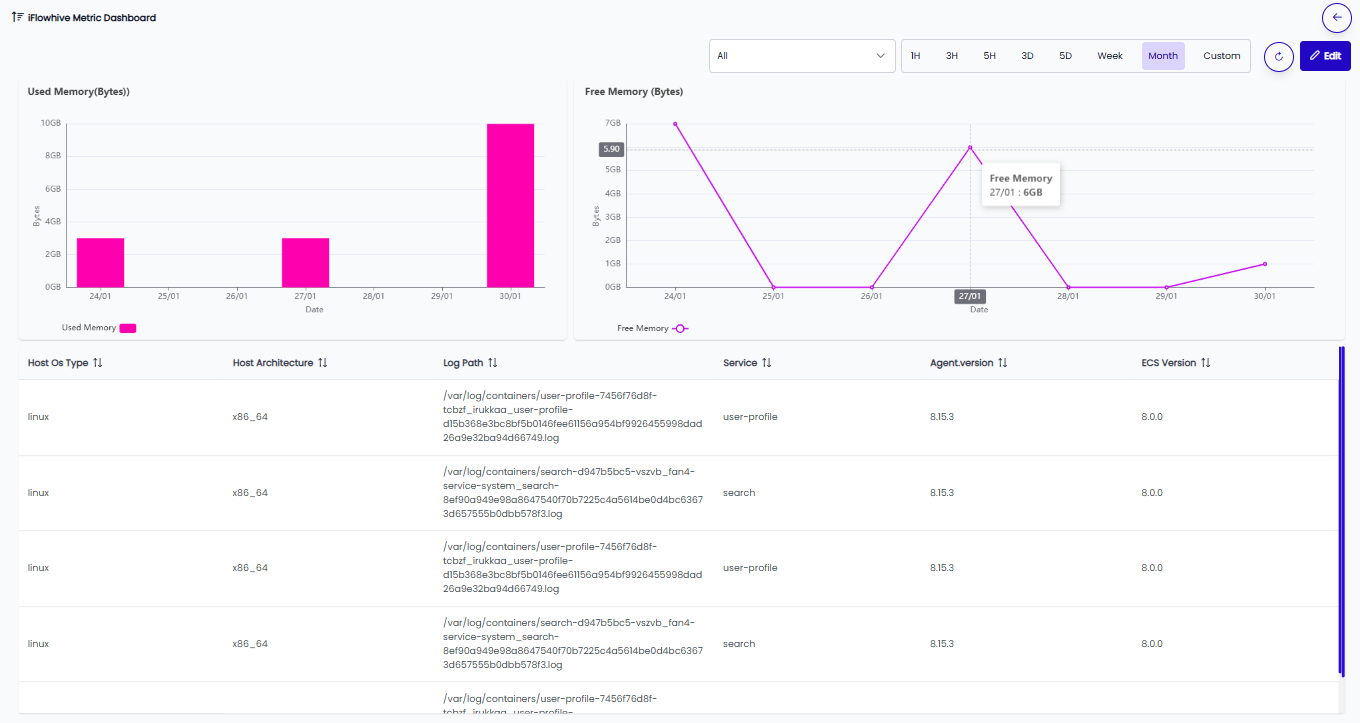Image resolution: width=1360 pixels, height=723 pixels.
Task: Click the Edit button
Action: point(1325,56)
